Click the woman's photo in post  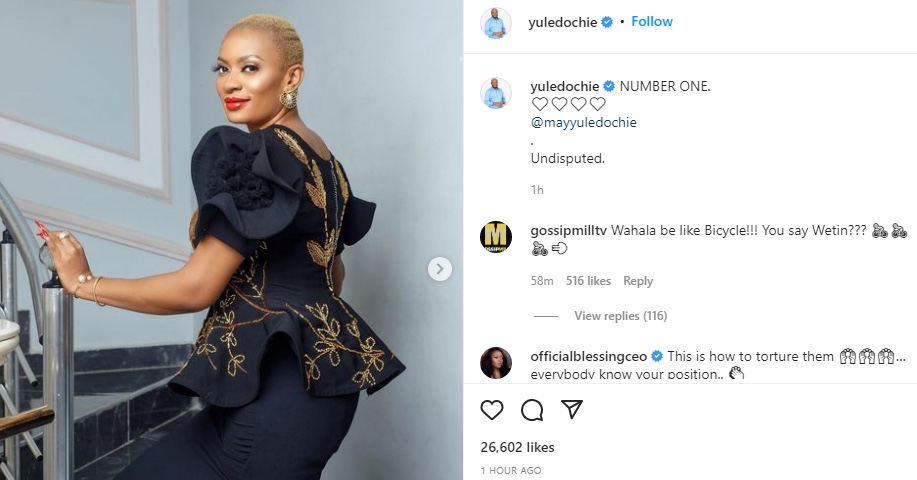coord(232,240)
